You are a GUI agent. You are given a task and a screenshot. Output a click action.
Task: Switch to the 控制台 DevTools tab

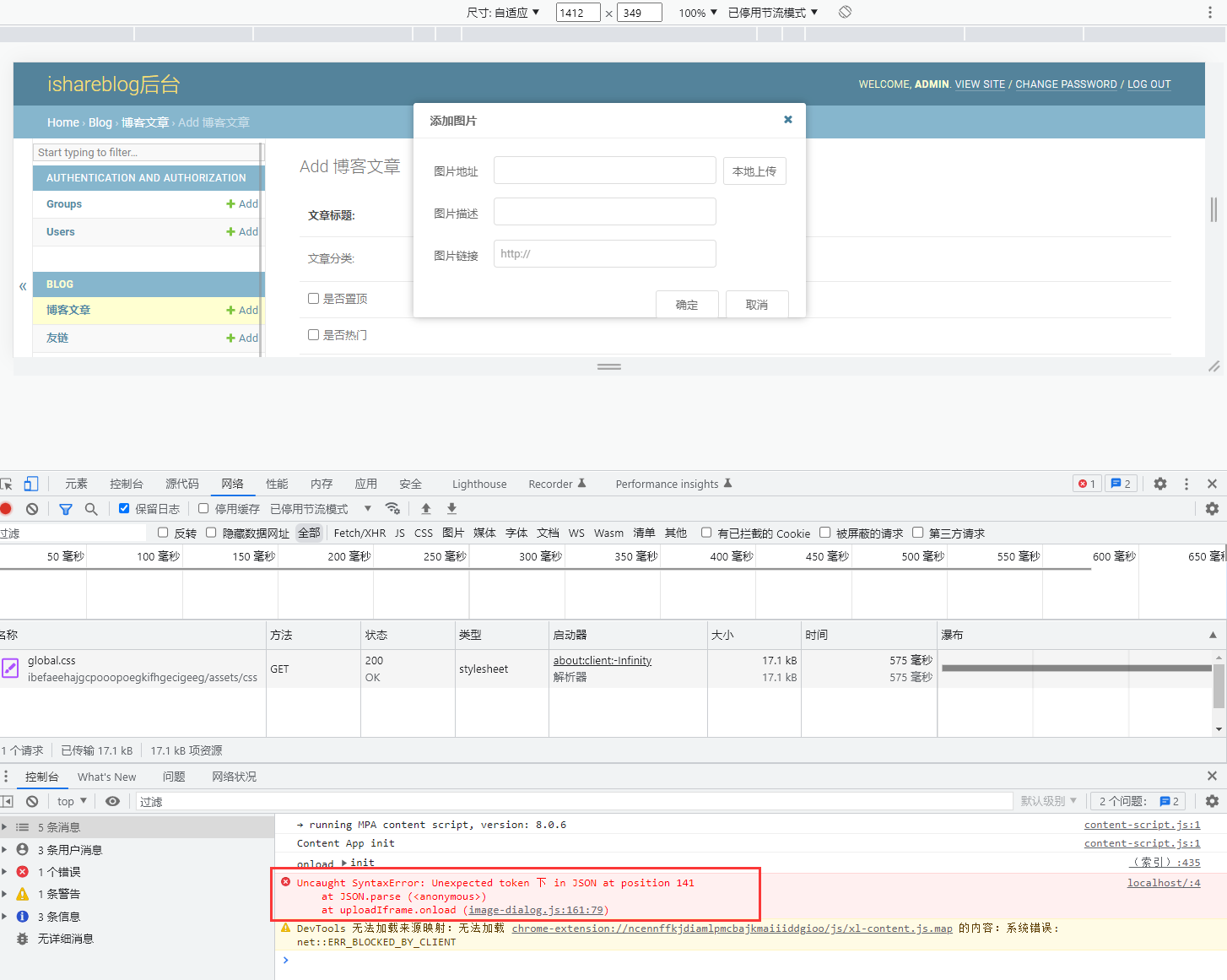126,484
